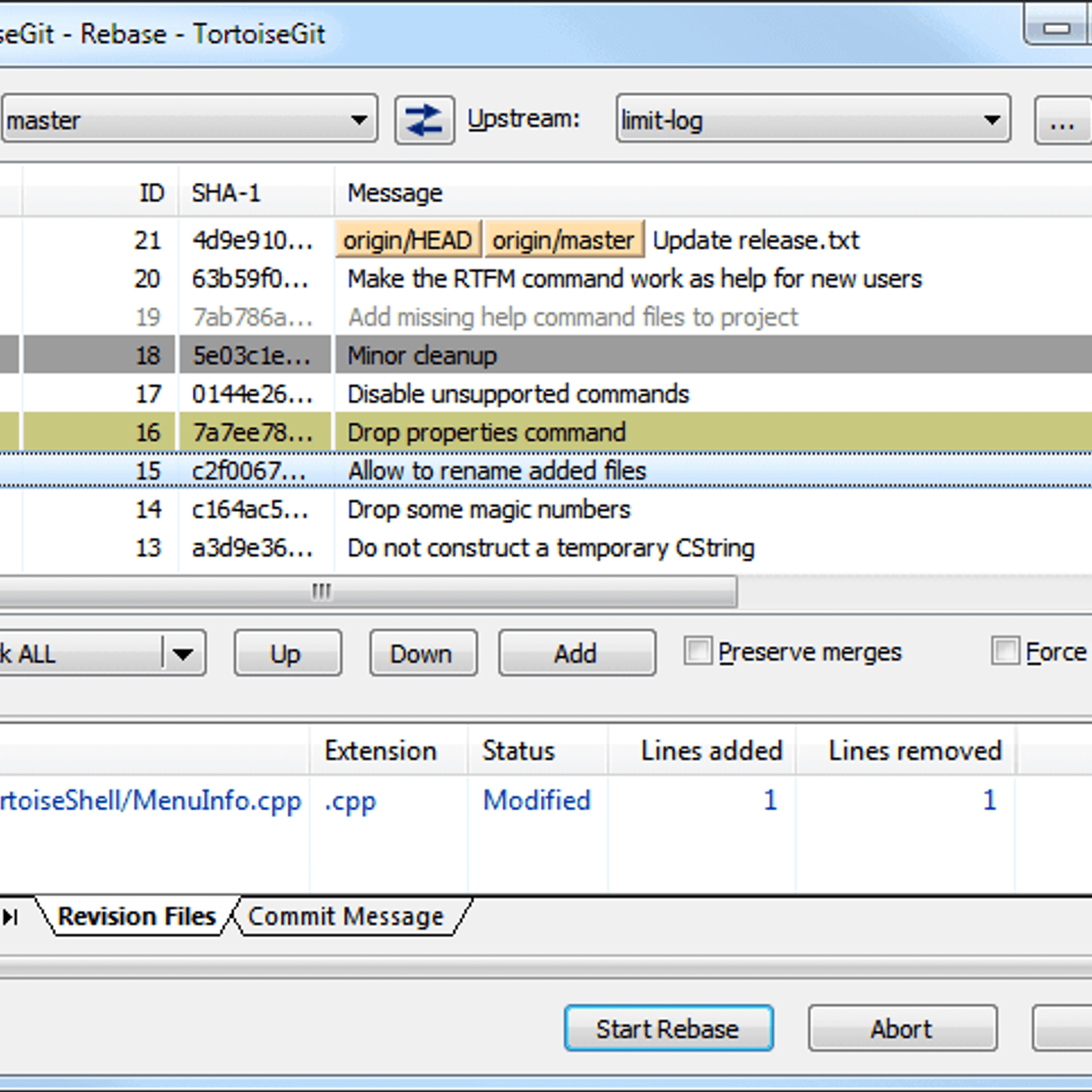The image size is (1092, 1092).
Task: Click the browse upstream ellipsis button
Action: point(1062,120)
